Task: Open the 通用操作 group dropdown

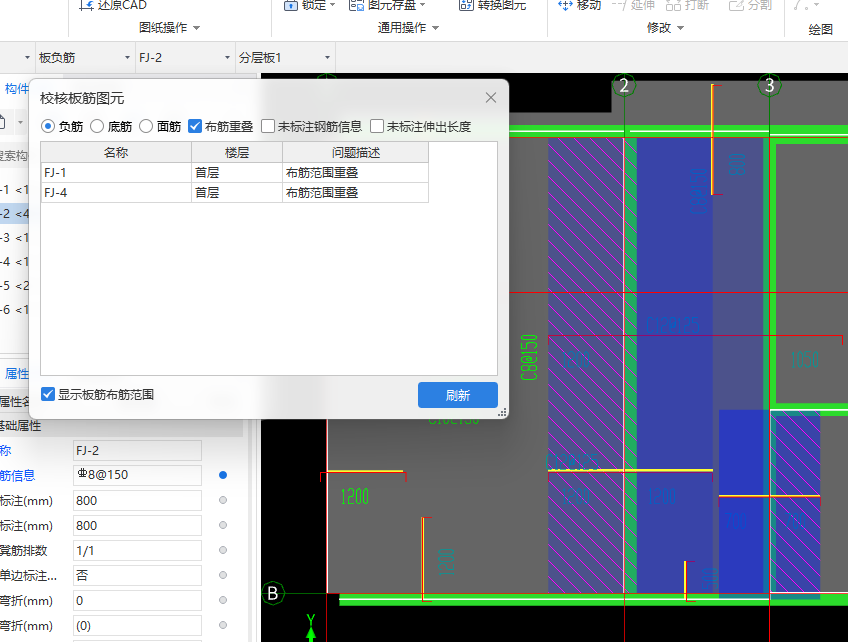Action: point(435,28)
